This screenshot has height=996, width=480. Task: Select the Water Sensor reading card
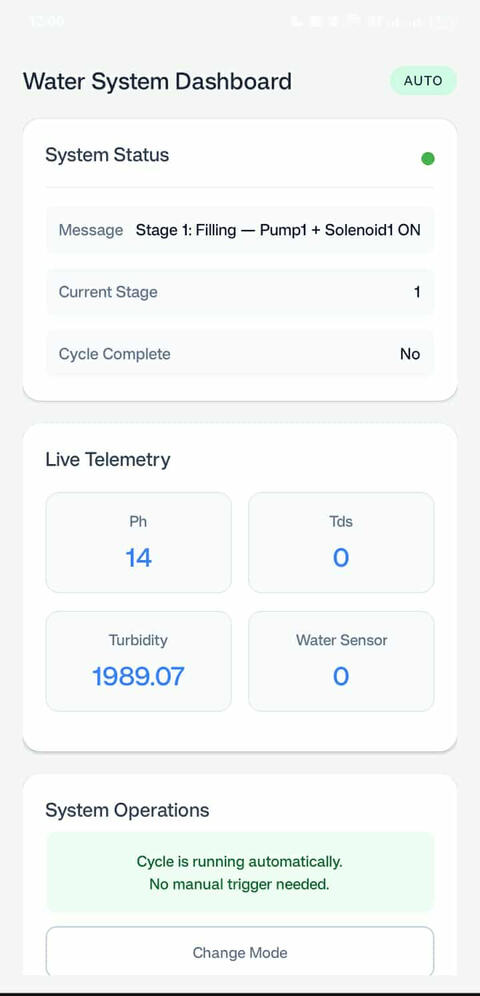pyautogui.click(x=341, y=661)
